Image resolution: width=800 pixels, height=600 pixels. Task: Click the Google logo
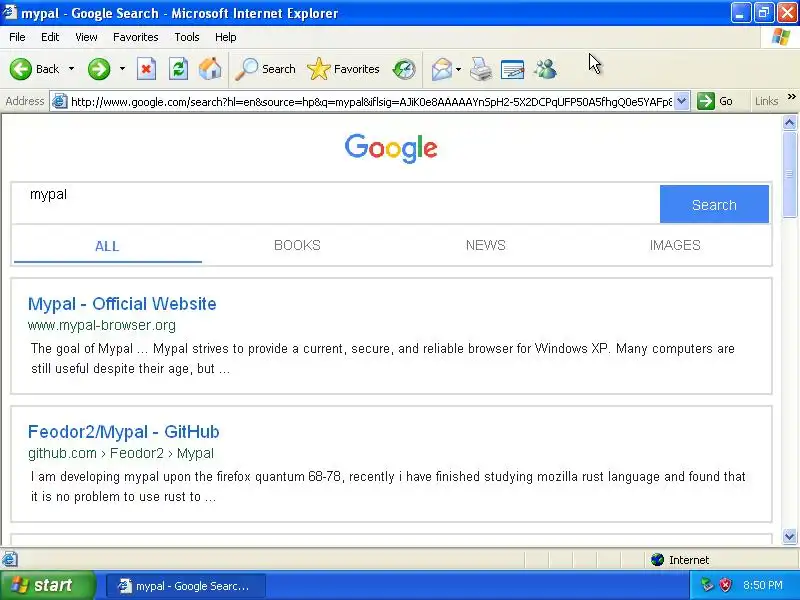(391, 148)
